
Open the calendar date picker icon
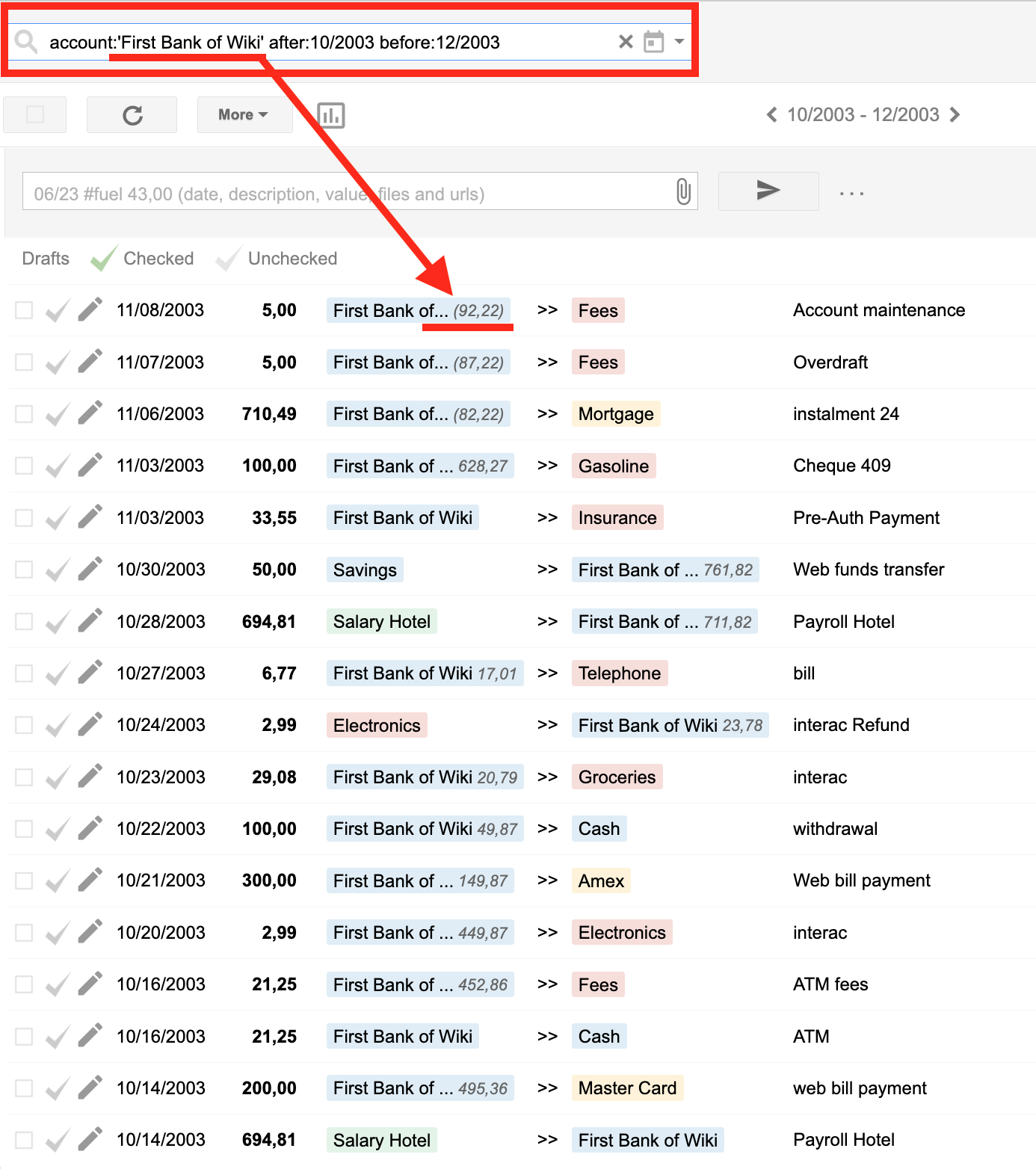(654, 42)
